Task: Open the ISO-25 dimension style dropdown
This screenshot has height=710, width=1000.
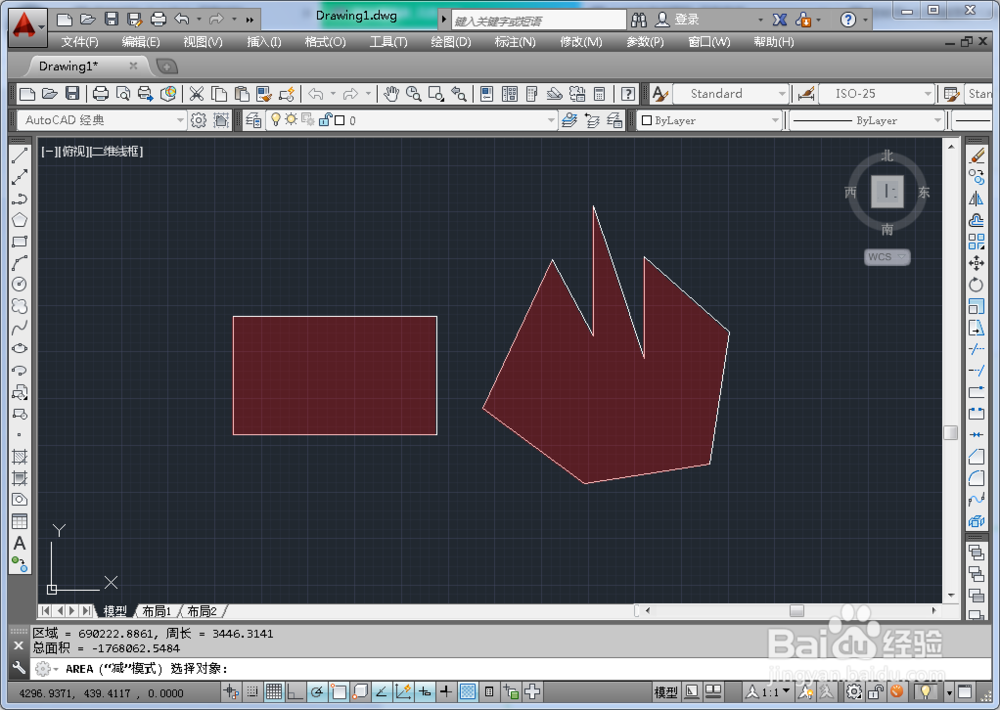Action: 876,94
